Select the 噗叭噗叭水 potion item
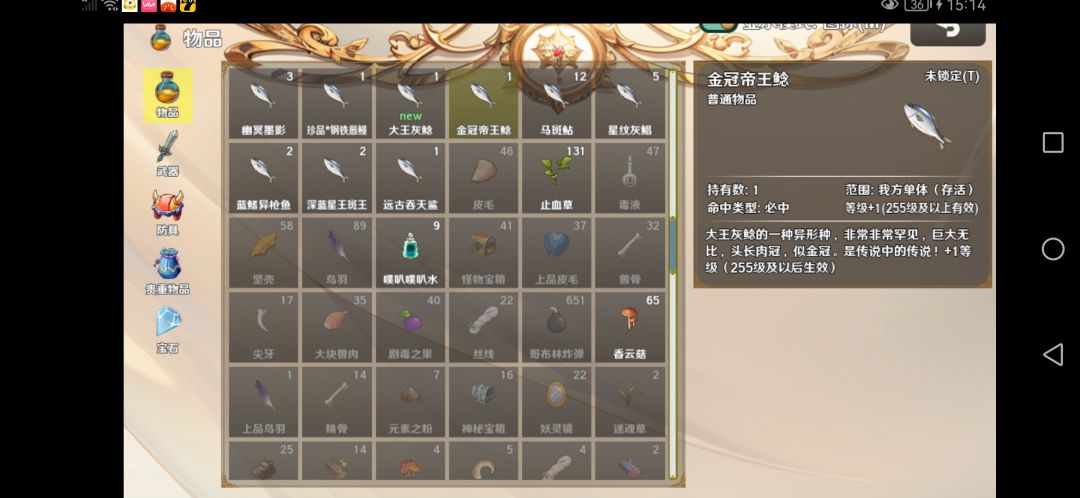This screenshot has height=498, width=1080. tap(410, 253)
